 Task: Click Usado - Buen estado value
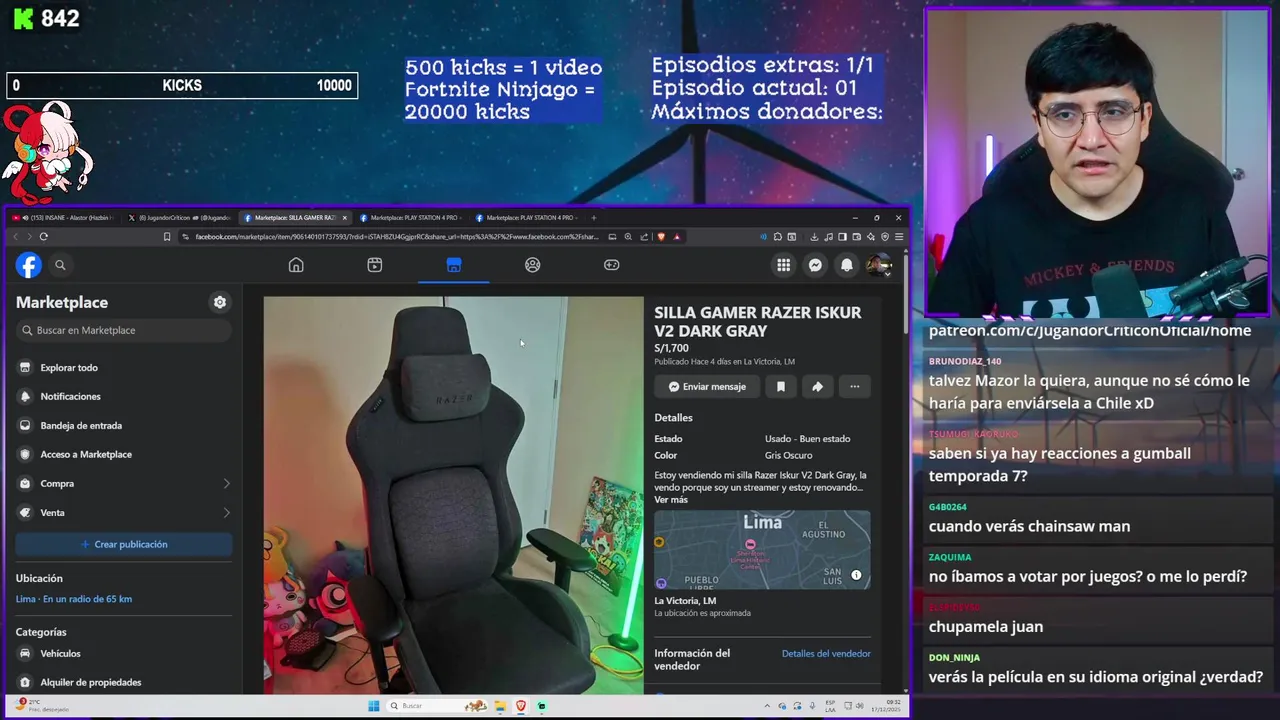point(808,439)
